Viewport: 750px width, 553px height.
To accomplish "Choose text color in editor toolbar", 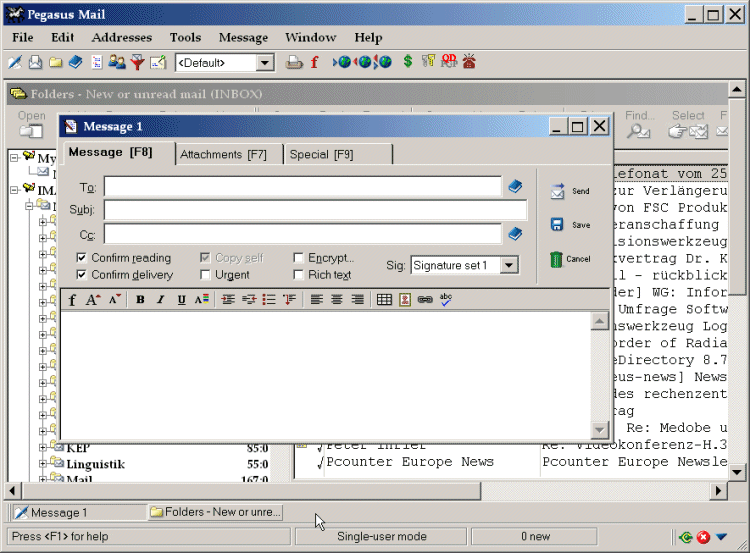I will [x=202, y=300].
